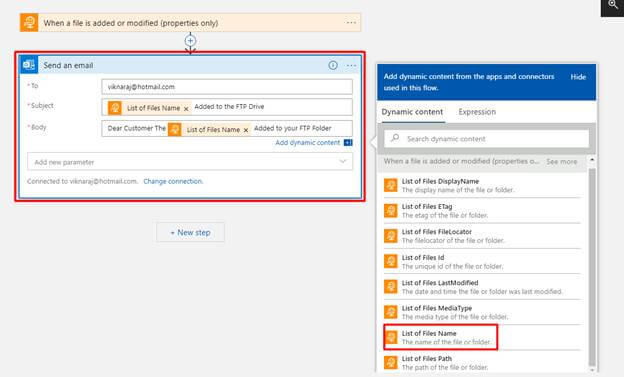Click the List of Files LastModified icon
The width and height of the screenshot is (624, 377).
391,287
